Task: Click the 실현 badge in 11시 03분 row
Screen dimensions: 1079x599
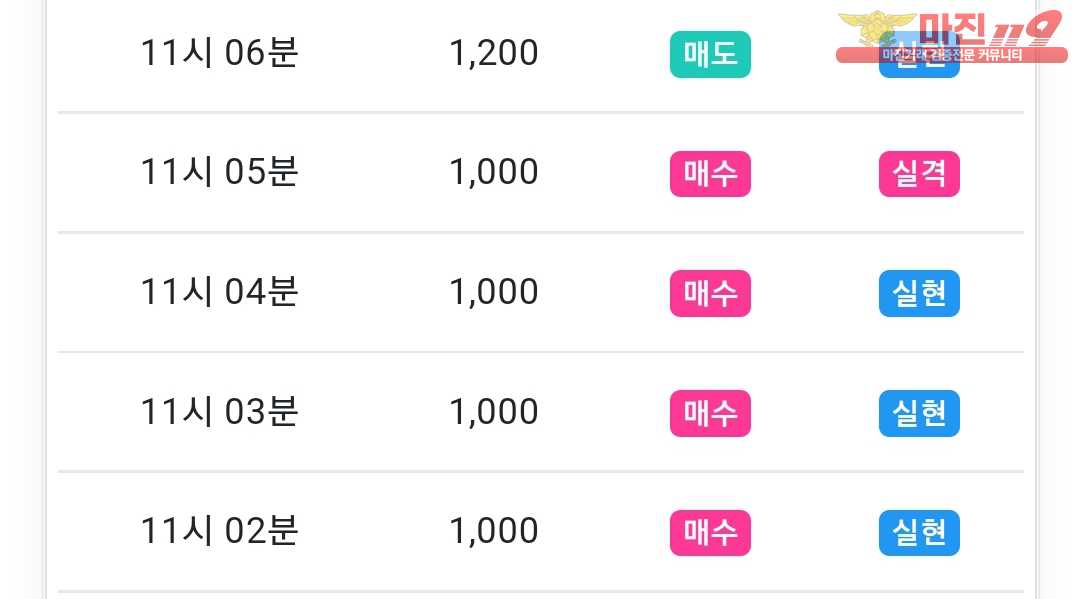Action: pyautogui.click(x=919, y=413)
